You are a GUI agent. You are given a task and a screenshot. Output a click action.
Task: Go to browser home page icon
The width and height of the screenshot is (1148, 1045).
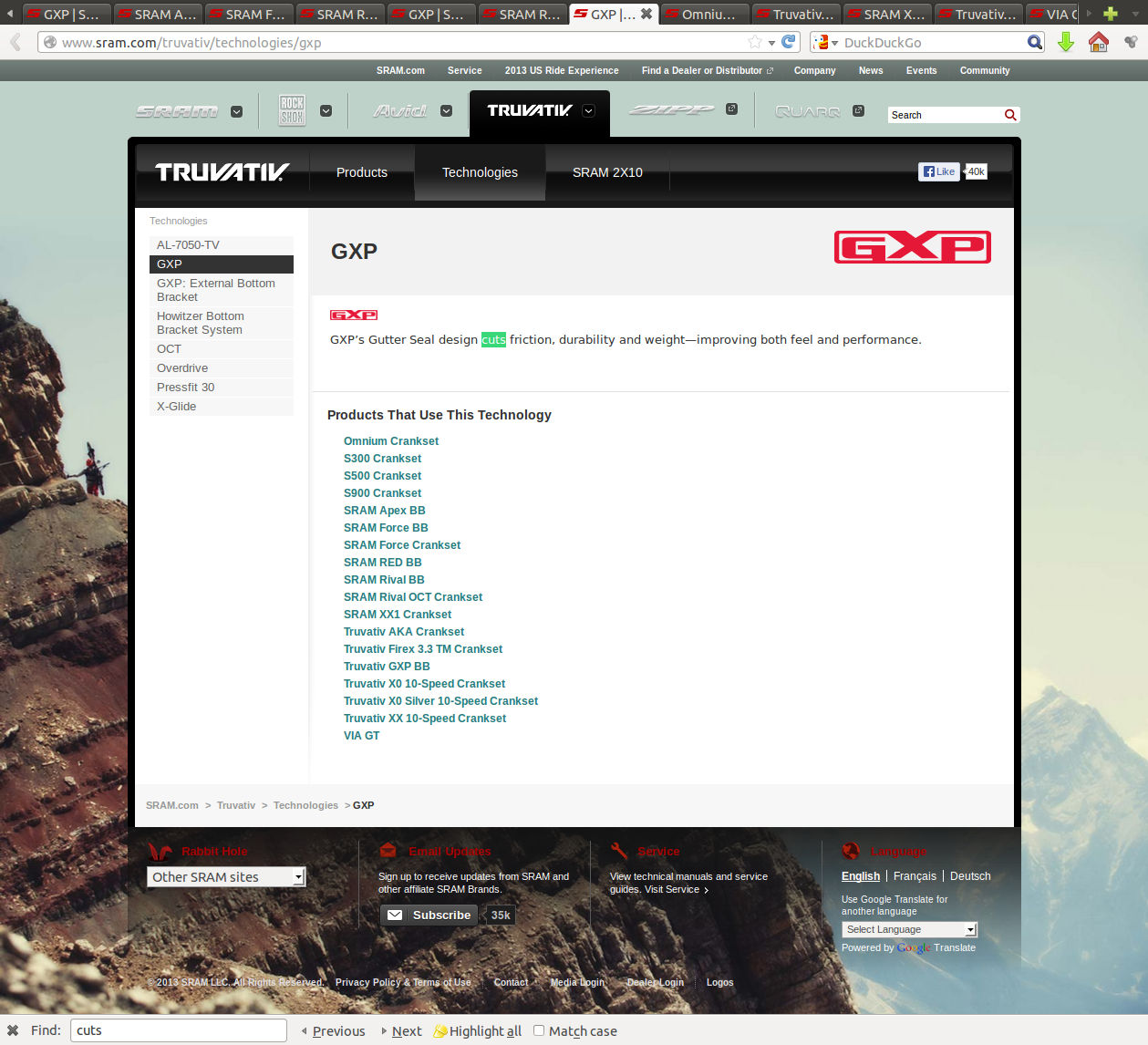pyautogui.click(x=1099, y=42)
